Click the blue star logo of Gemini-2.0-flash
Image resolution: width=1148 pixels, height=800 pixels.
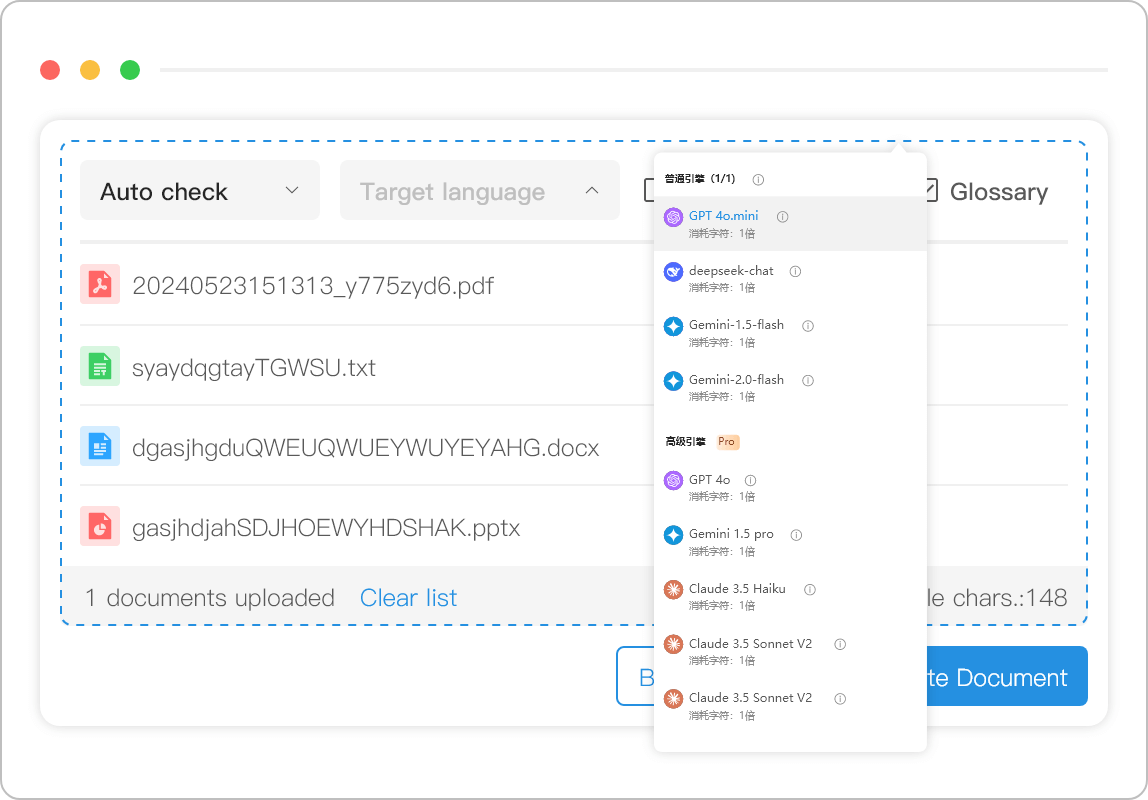pos(674,381)
